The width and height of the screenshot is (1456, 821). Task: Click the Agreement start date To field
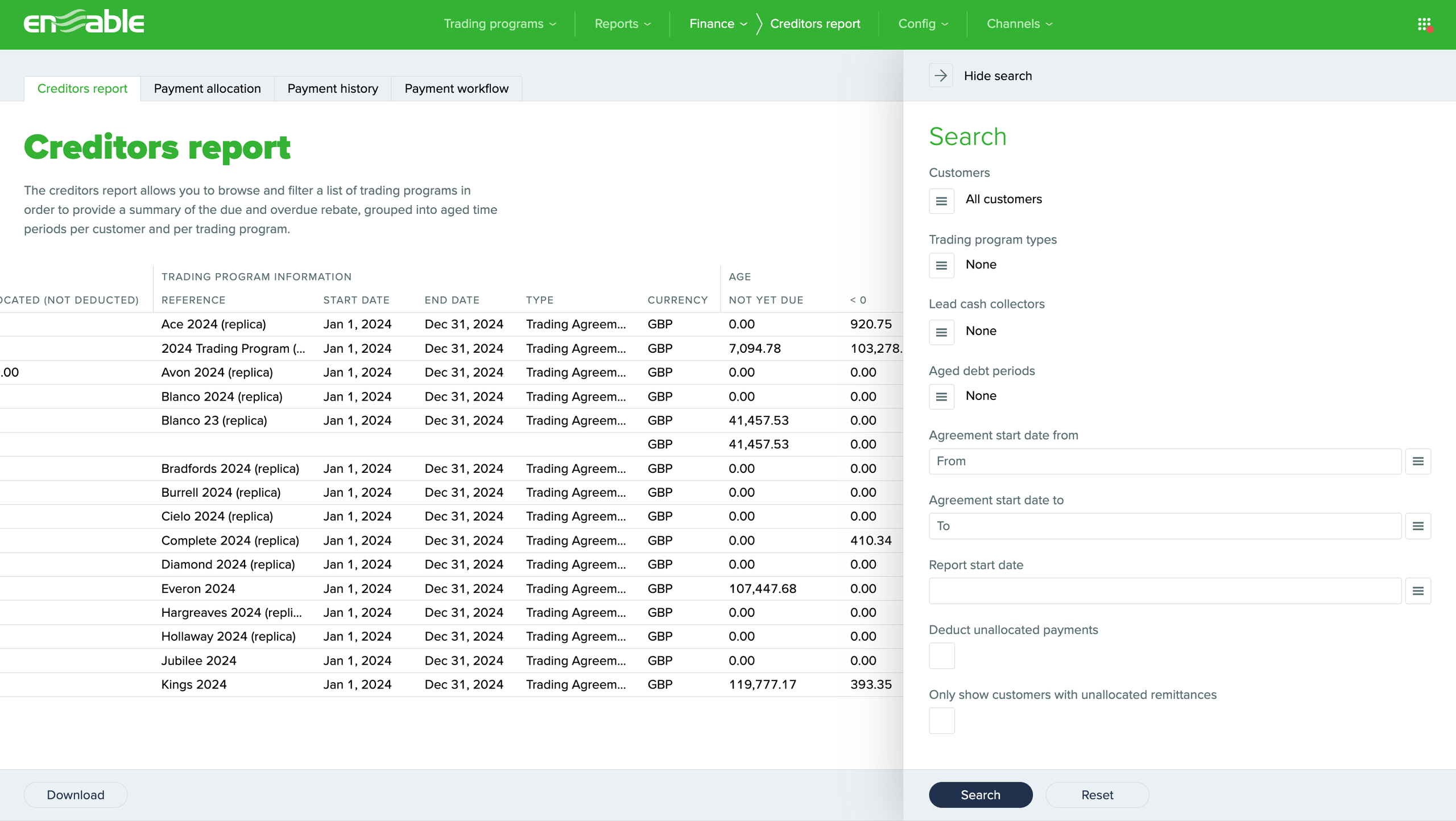(x=1165, y=526)
